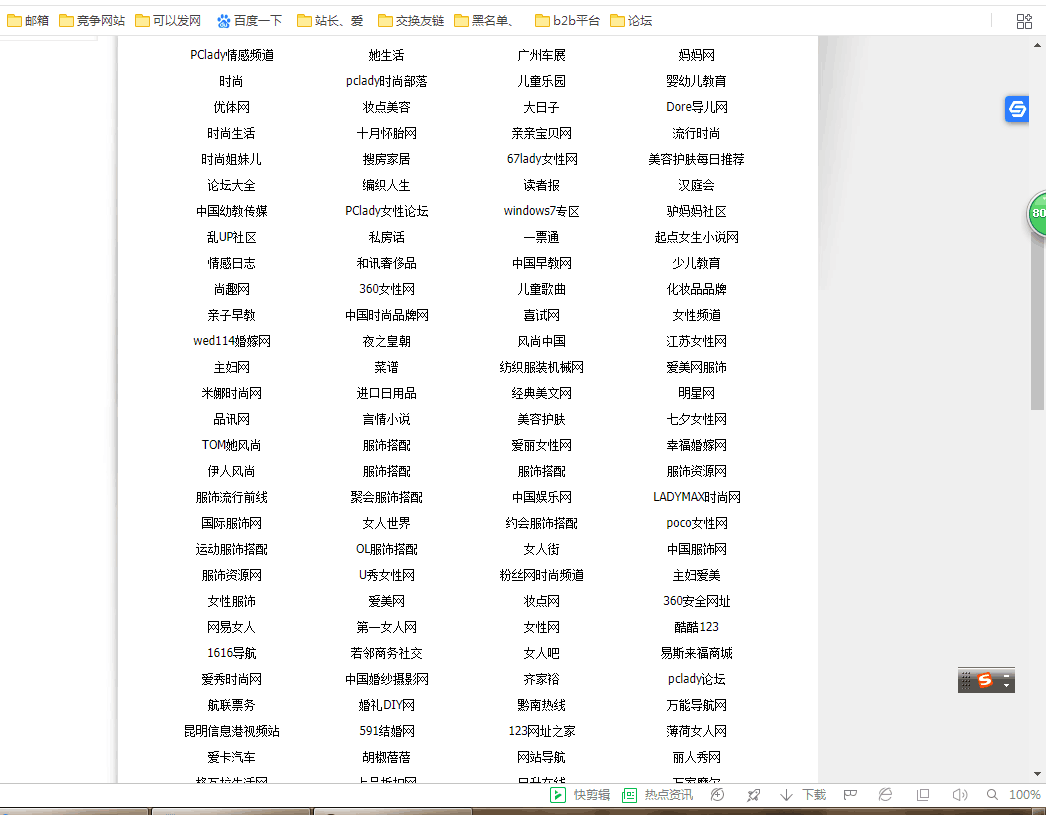Open 热点资讯 in the status bar
1046x815 pixels.
pyautogui.click(x=657, y=794)
